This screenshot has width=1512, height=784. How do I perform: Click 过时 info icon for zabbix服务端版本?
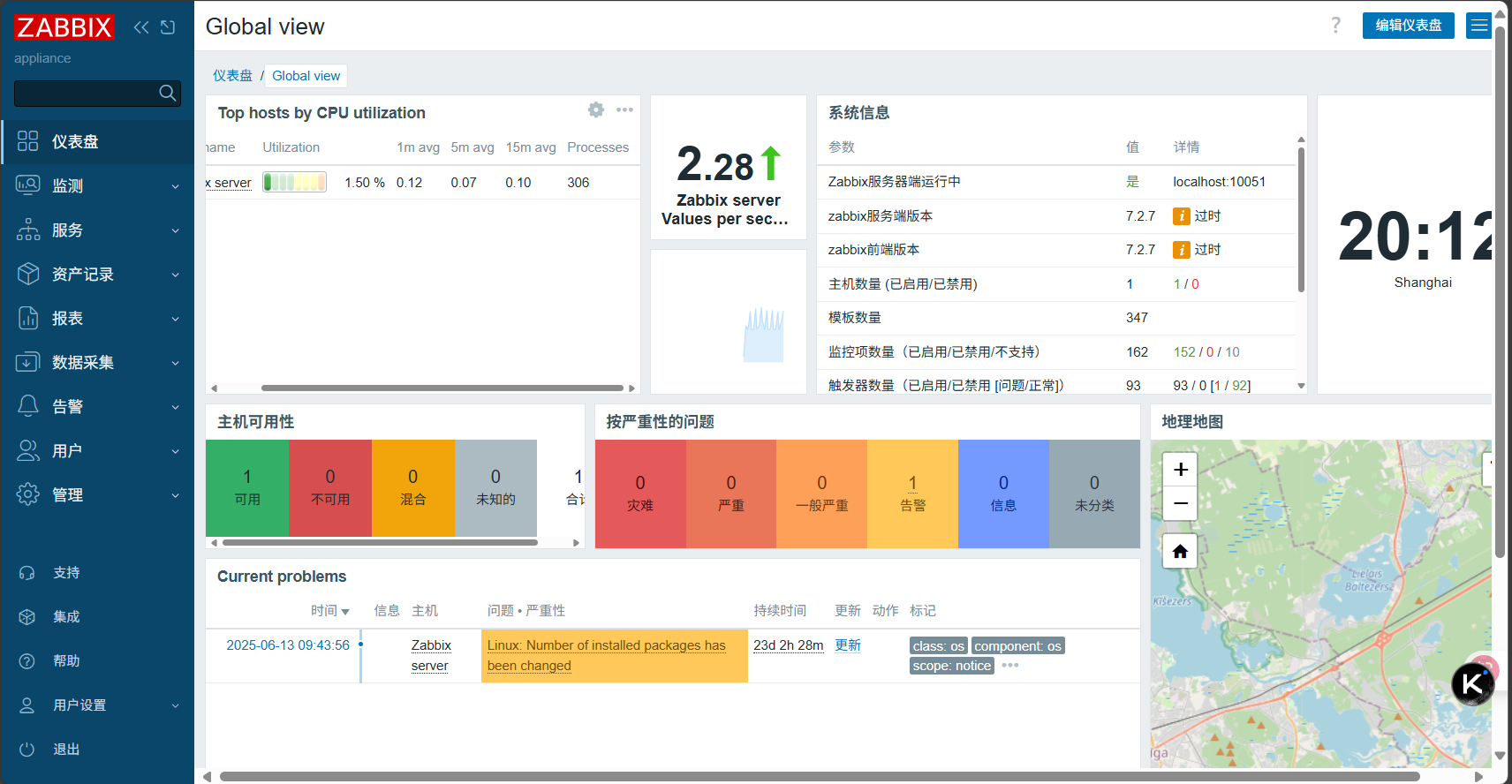(x=1181, y=216)
